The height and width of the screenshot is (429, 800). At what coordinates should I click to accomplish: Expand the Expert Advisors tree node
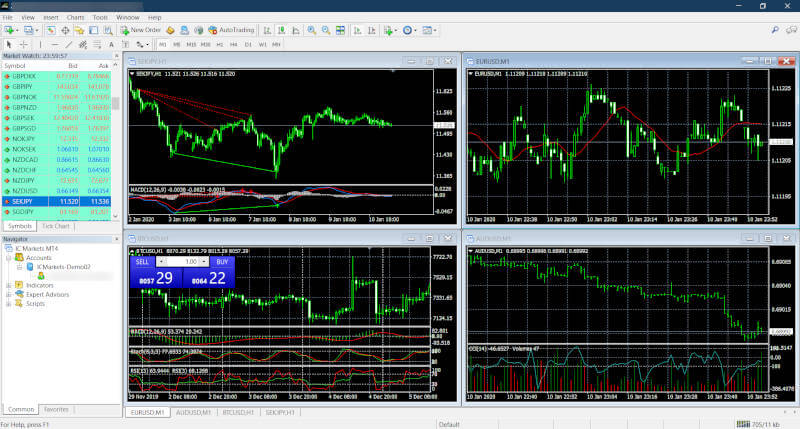pyautogui.click(x=8, y=294)
